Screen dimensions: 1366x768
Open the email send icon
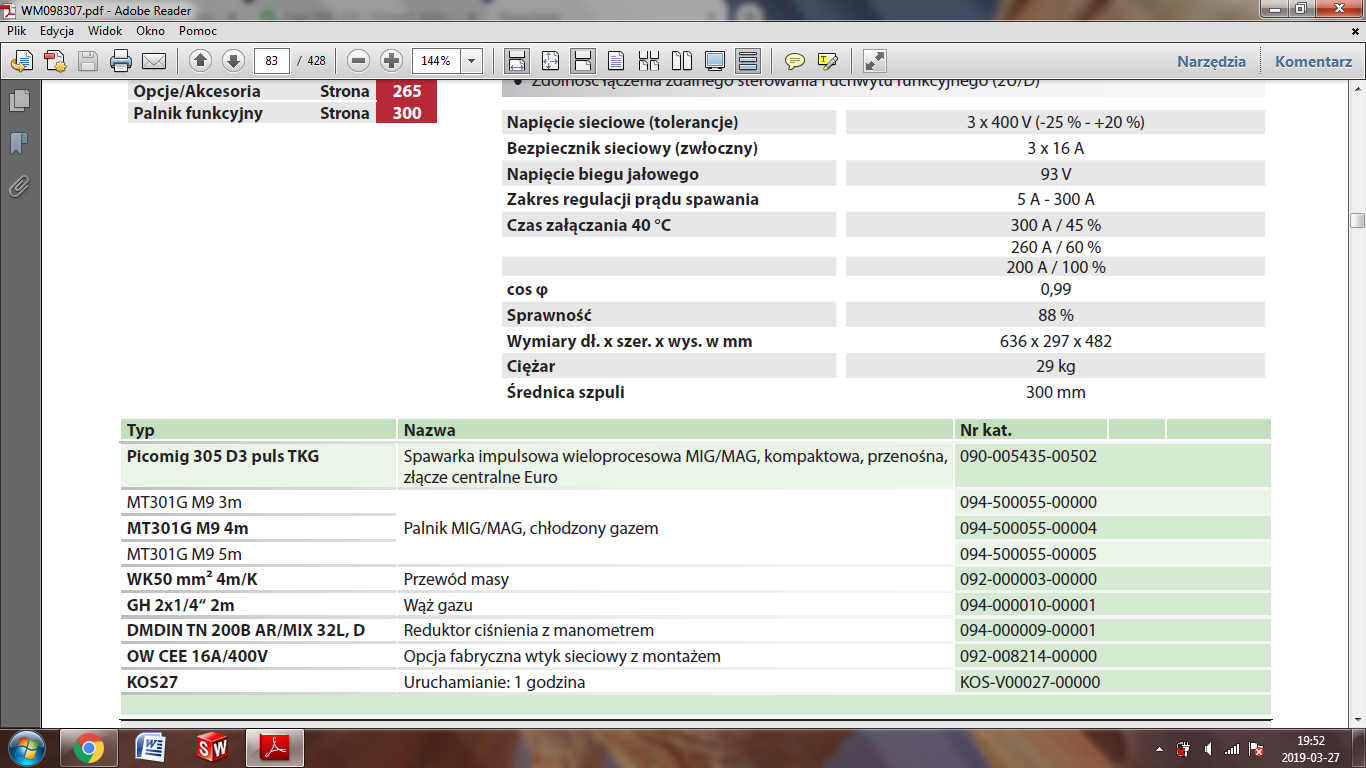(x=153, y=61)
